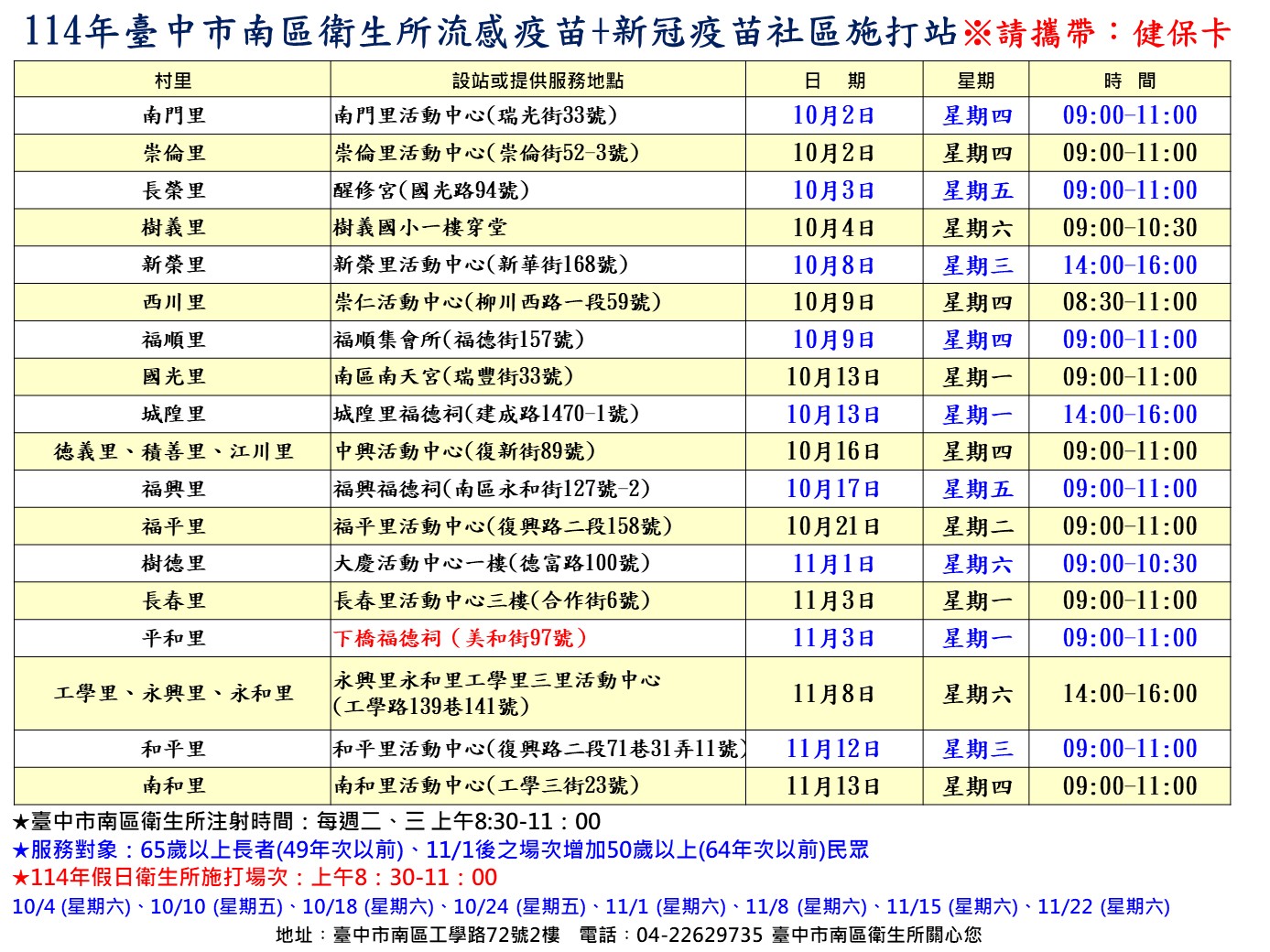Click the 德義里、積善里、江川里 village cell
The width and height of the screenshot is (1270, 952).
tap(172, 452)
